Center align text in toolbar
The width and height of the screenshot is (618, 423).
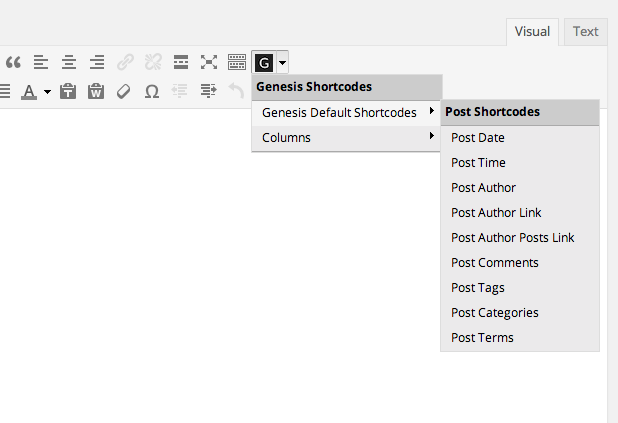pos(69,62)
